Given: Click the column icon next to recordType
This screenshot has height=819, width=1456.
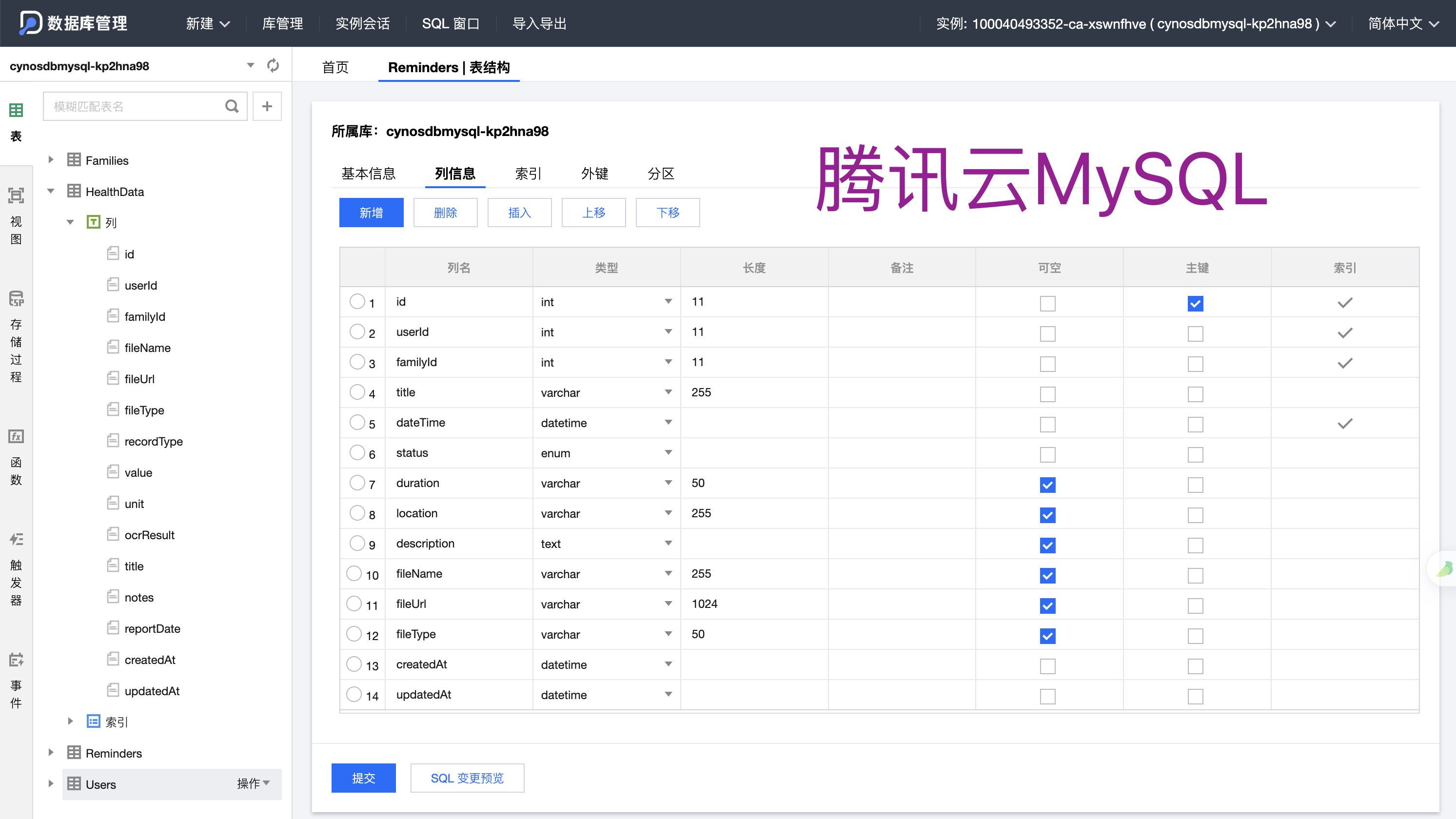Looking at the screenshot, I should [x=113, y=440].
